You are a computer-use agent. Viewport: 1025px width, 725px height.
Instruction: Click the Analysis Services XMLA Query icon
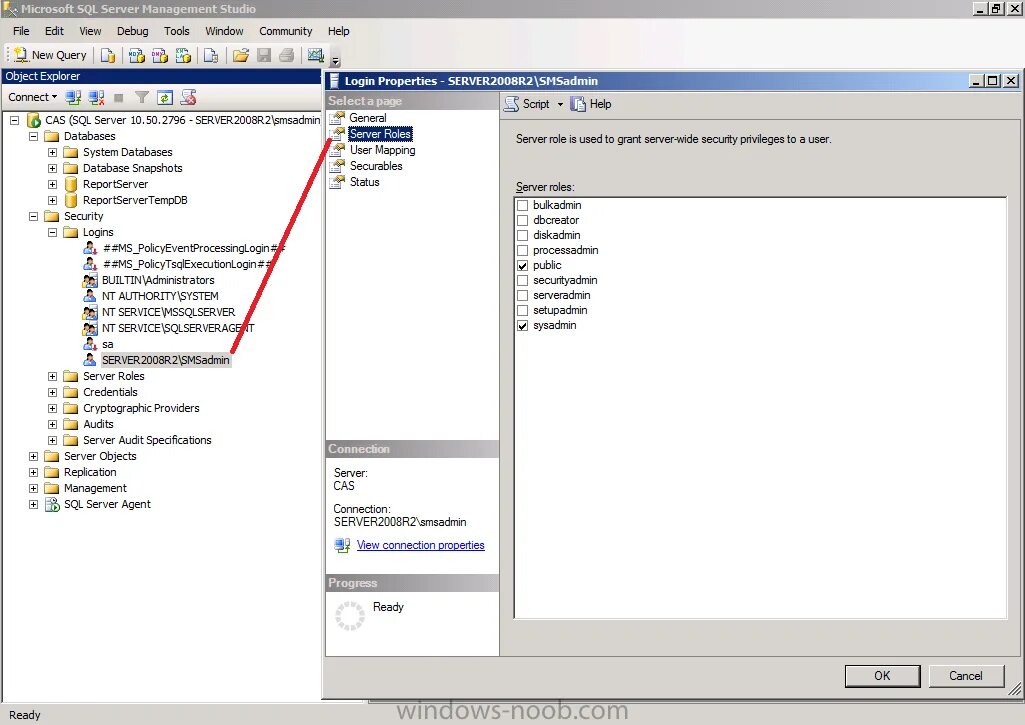(183, 56)
